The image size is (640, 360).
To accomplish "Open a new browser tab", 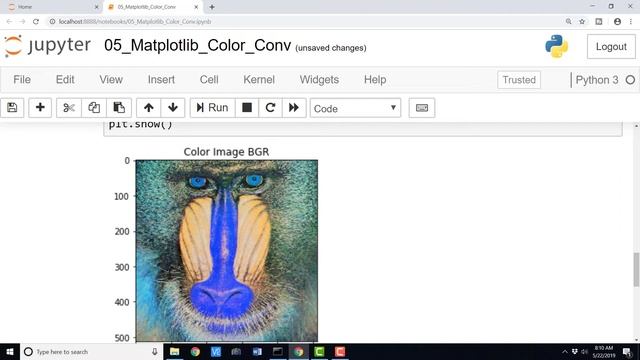I will [x=212, y=7].
